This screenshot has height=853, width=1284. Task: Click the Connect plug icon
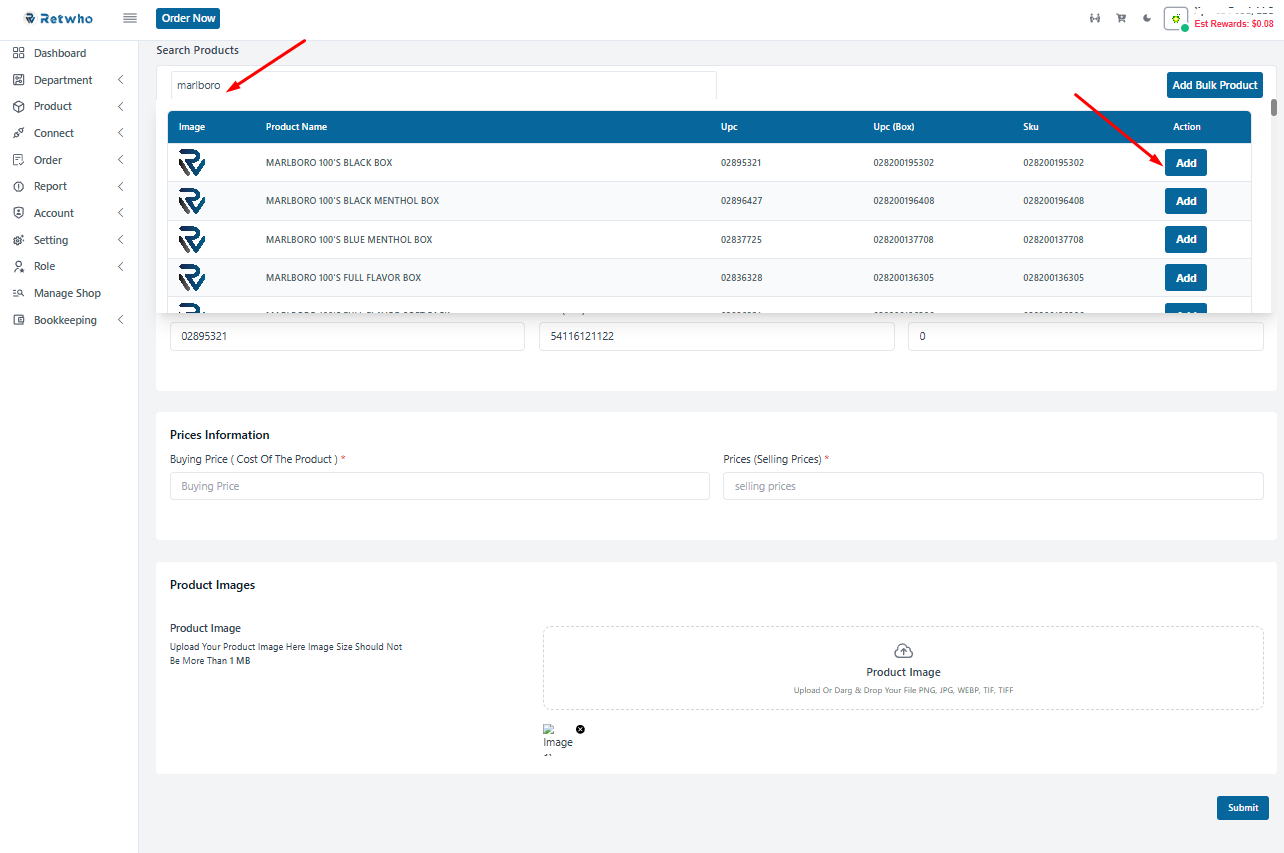[19, 133]
